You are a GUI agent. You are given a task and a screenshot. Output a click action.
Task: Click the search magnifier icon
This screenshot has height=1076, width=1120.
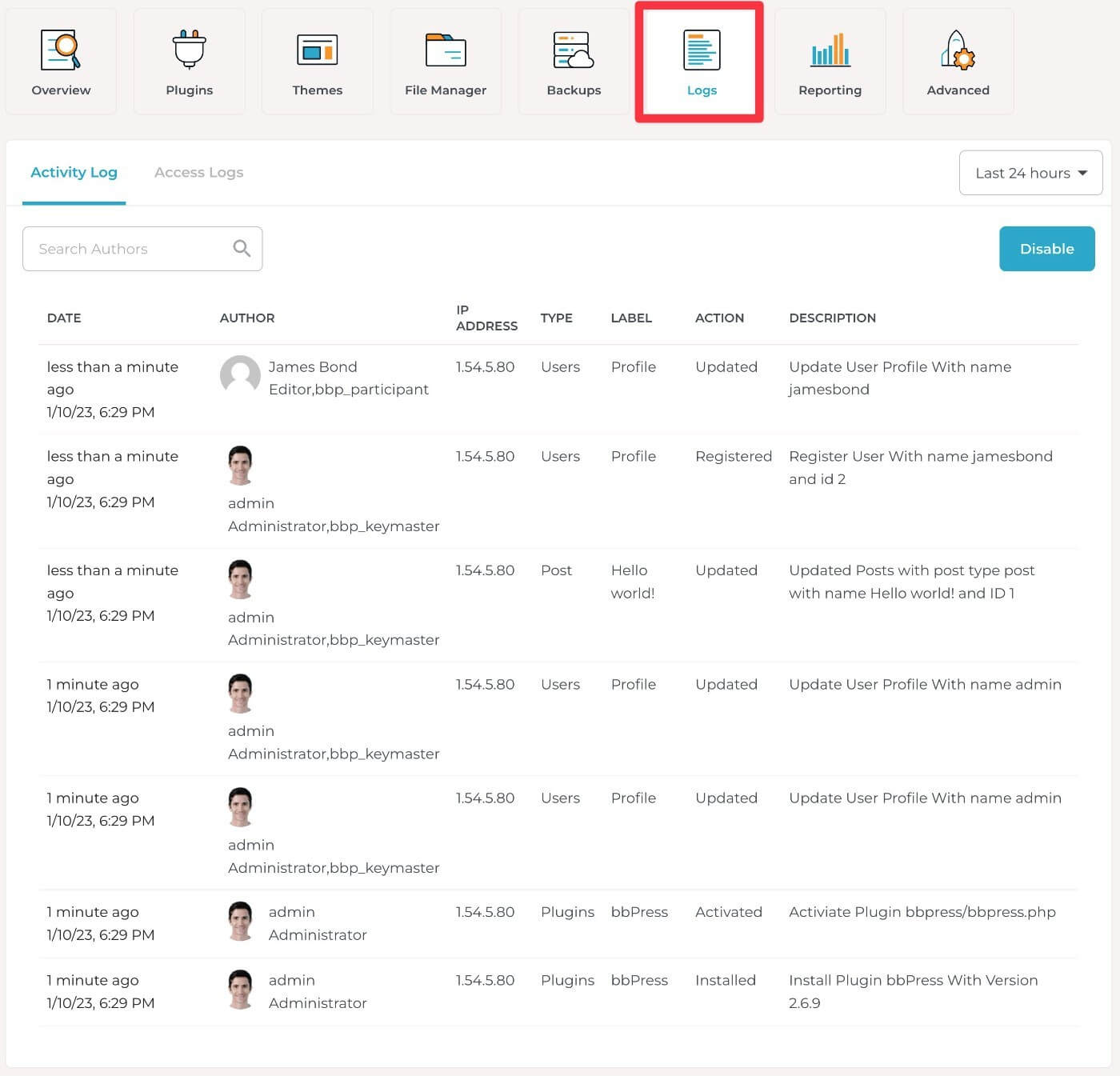click(x=242, y=249)
